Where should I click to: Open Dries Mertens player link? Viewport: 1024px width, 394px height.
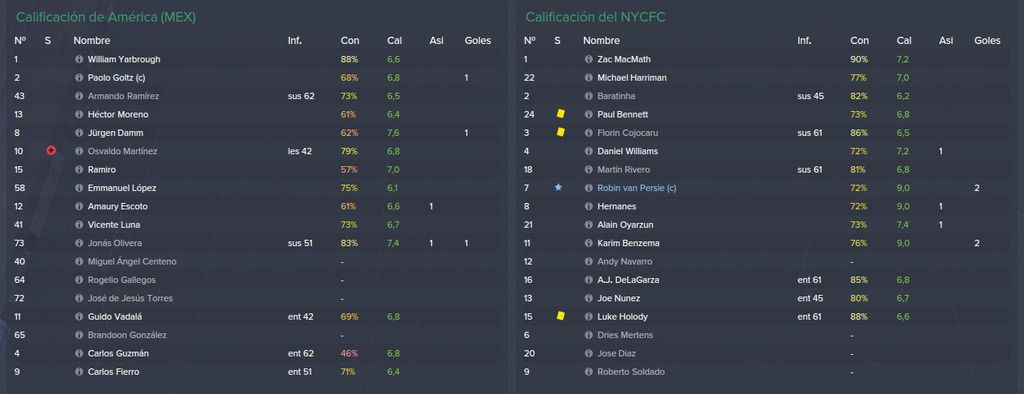[625, 335]
